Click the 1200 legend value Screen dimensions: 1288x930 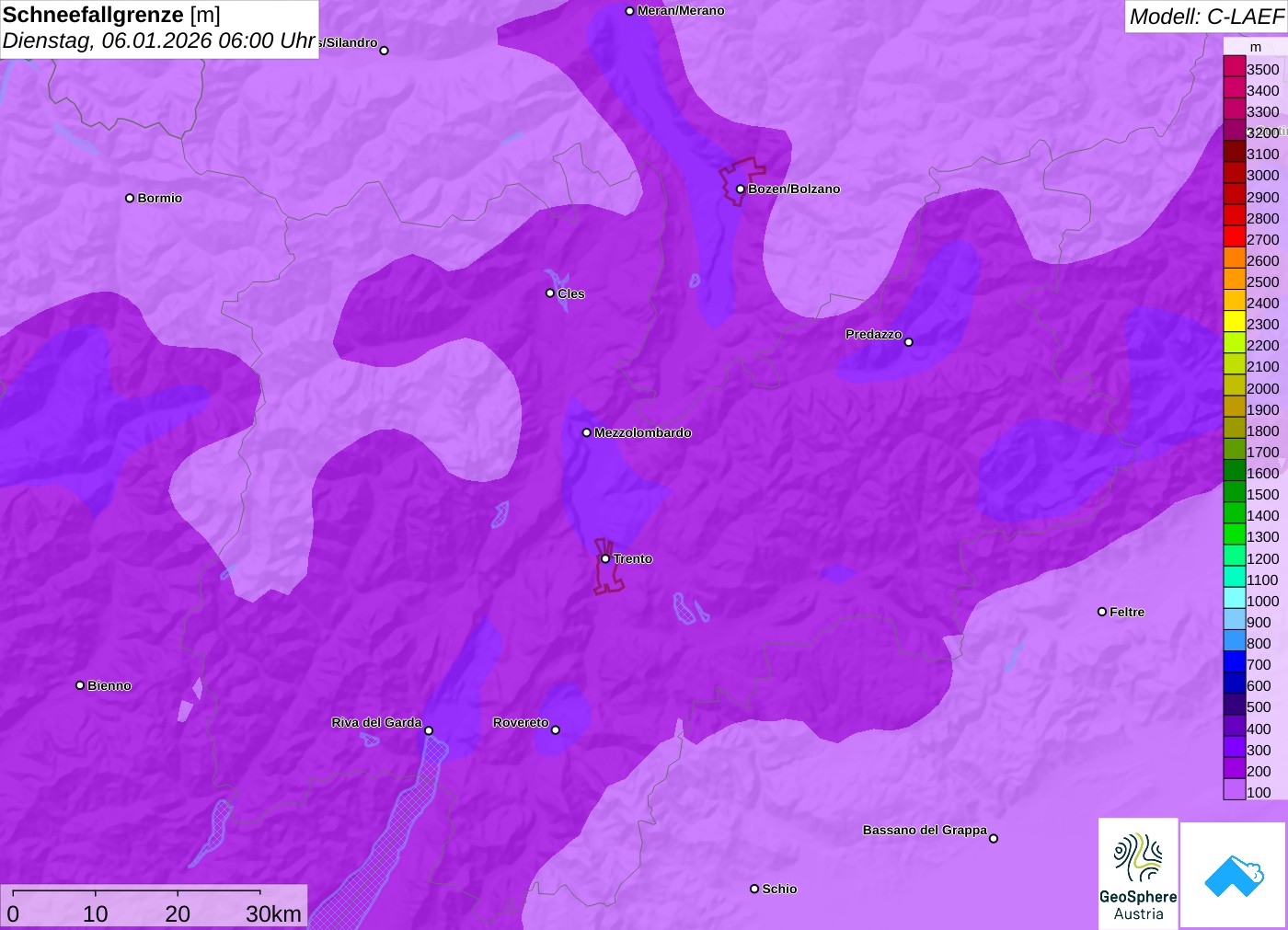[1263, 558]
